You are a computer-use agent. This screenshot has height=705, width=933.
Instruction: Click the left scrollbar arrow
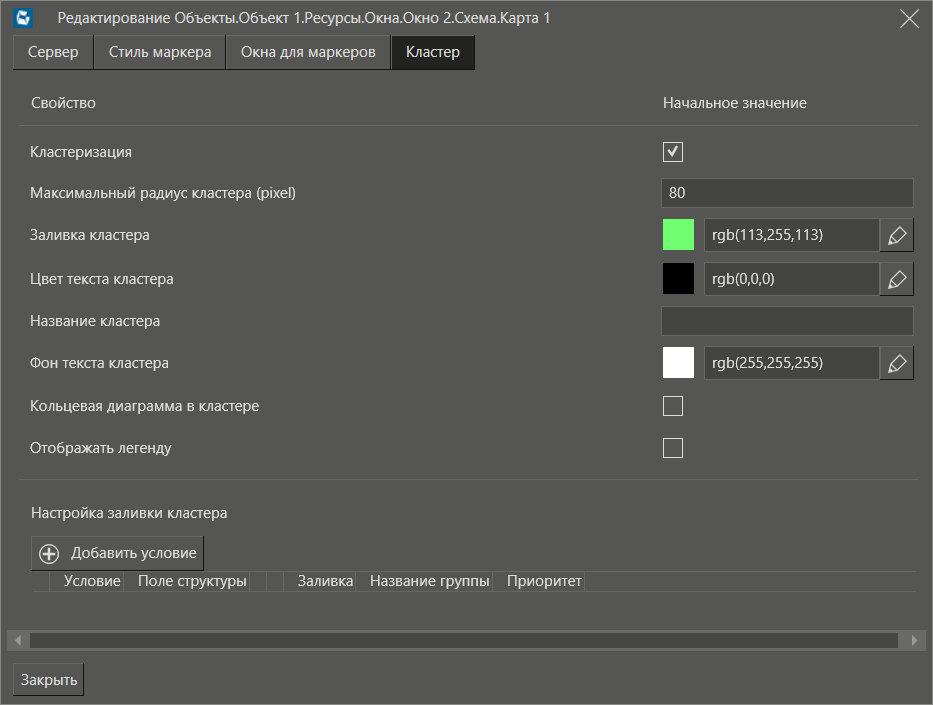tap(16, 640)
